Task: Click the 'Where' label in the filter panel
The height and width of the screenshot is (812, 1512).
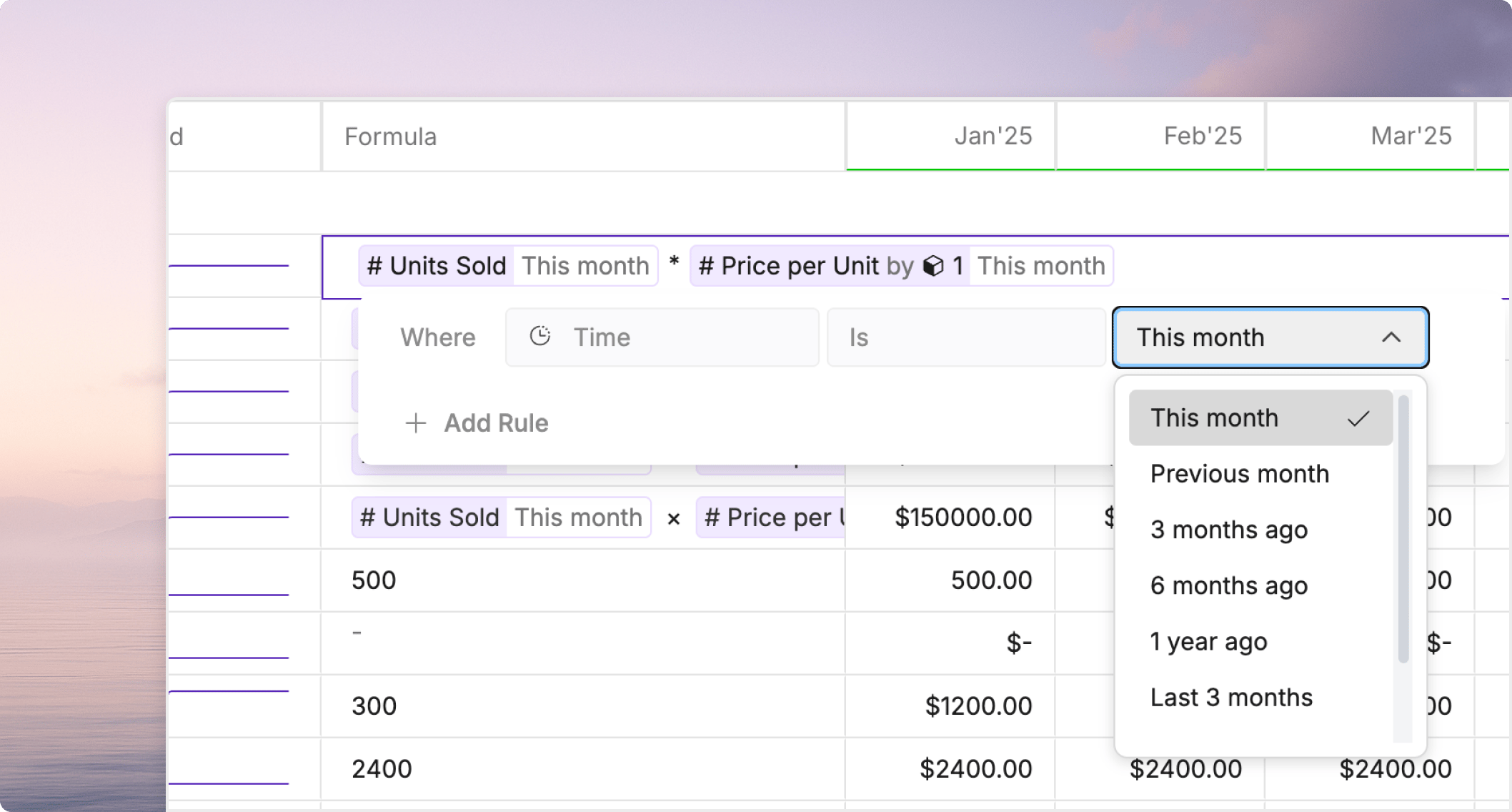Action: click(x=438, y=337)
